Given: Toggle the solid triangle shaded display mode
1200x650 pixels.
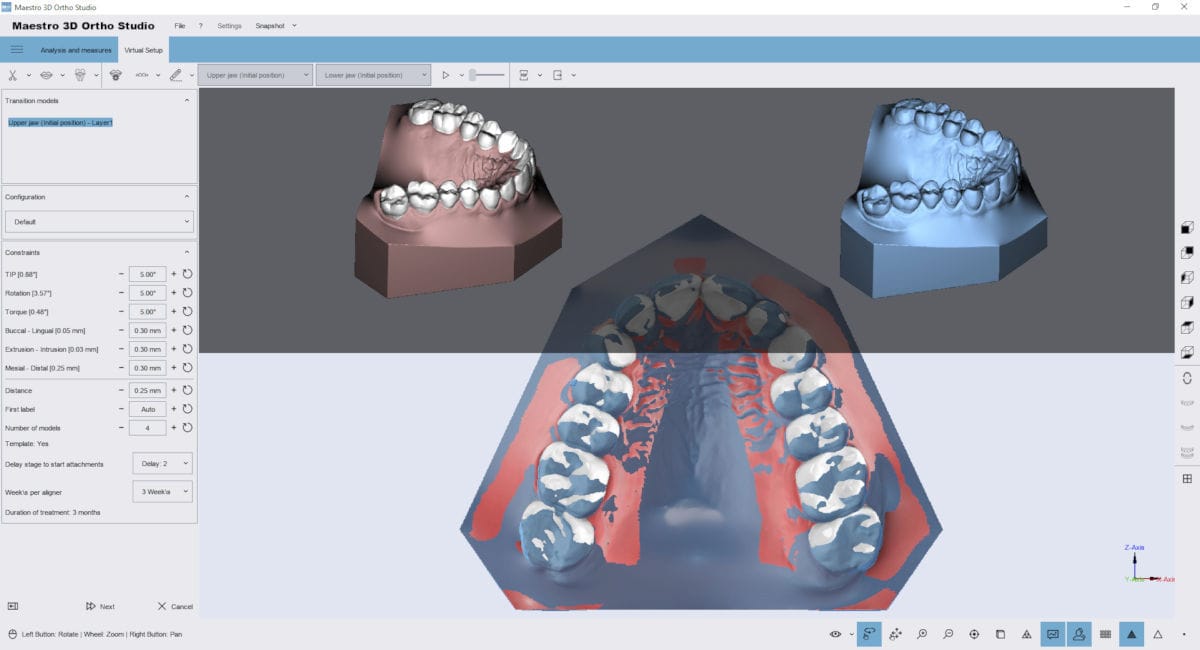Looking at the screenshot, I should coord(1131,633).
